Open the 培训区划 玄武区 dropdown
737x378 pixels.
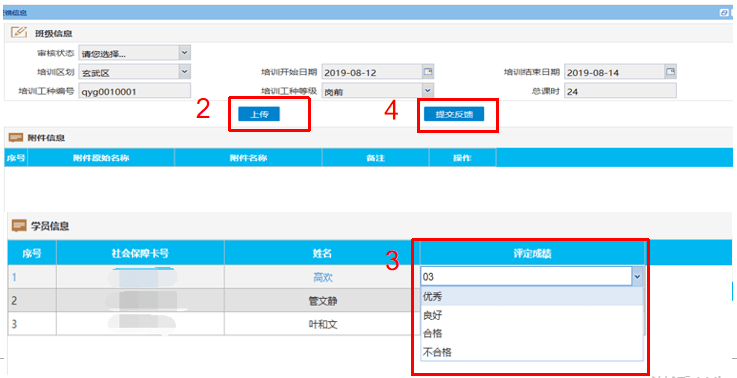[x=185, y=72]
